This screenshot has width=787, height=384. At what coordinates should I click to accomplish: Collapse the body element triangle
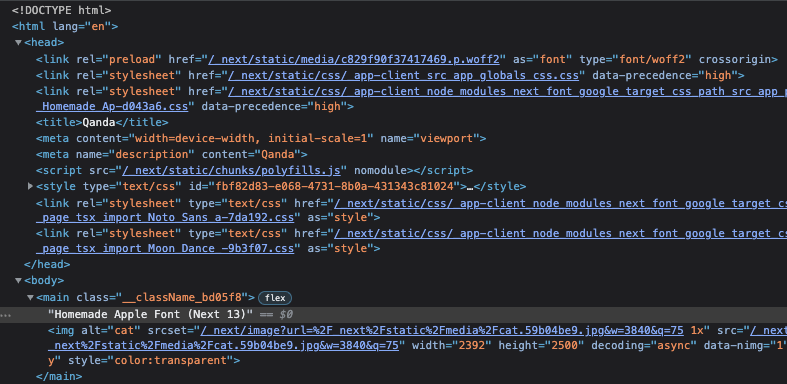tap(19, 281)
